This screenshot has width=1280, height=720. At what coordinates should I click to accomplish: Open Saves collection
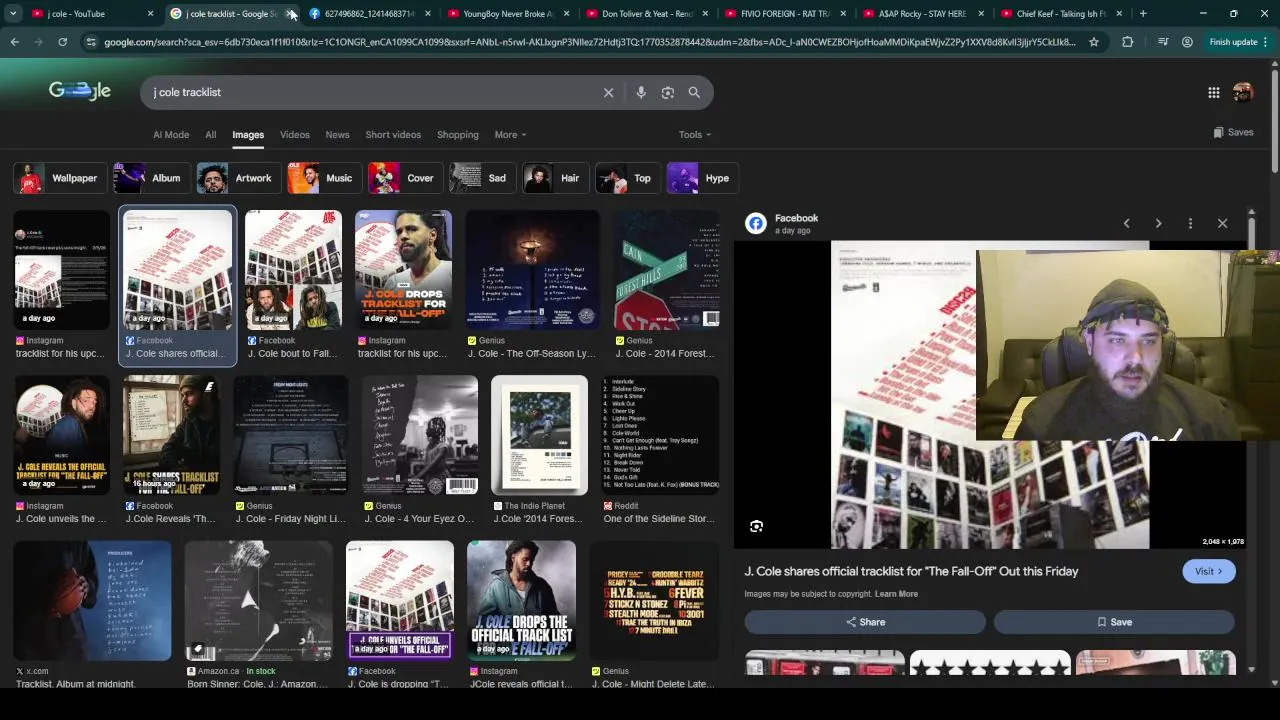[1233, 132]
